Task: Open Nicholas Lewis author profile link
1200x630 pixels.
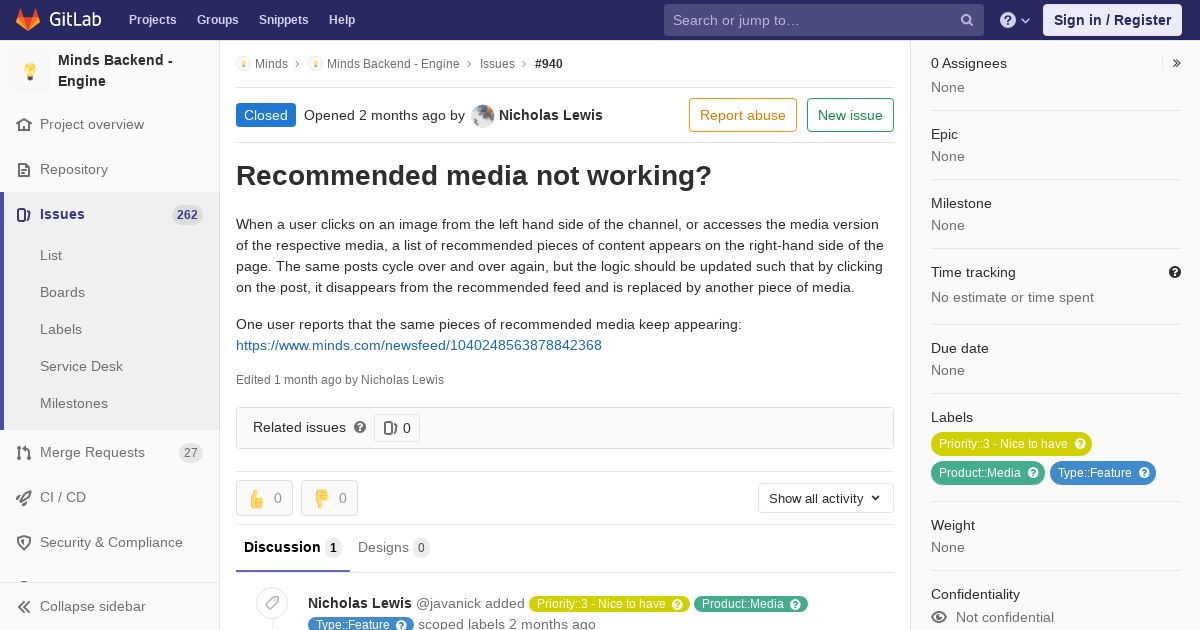Action: pos(550,115)
